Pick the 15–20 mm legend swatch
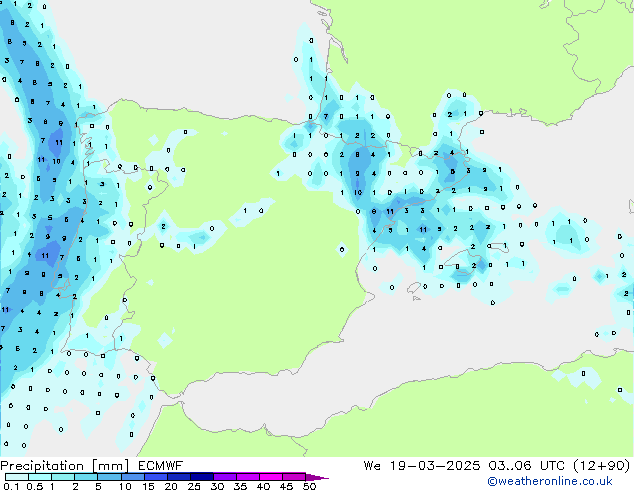The width and height of the screenshot is (634, 490). point(156,477)
